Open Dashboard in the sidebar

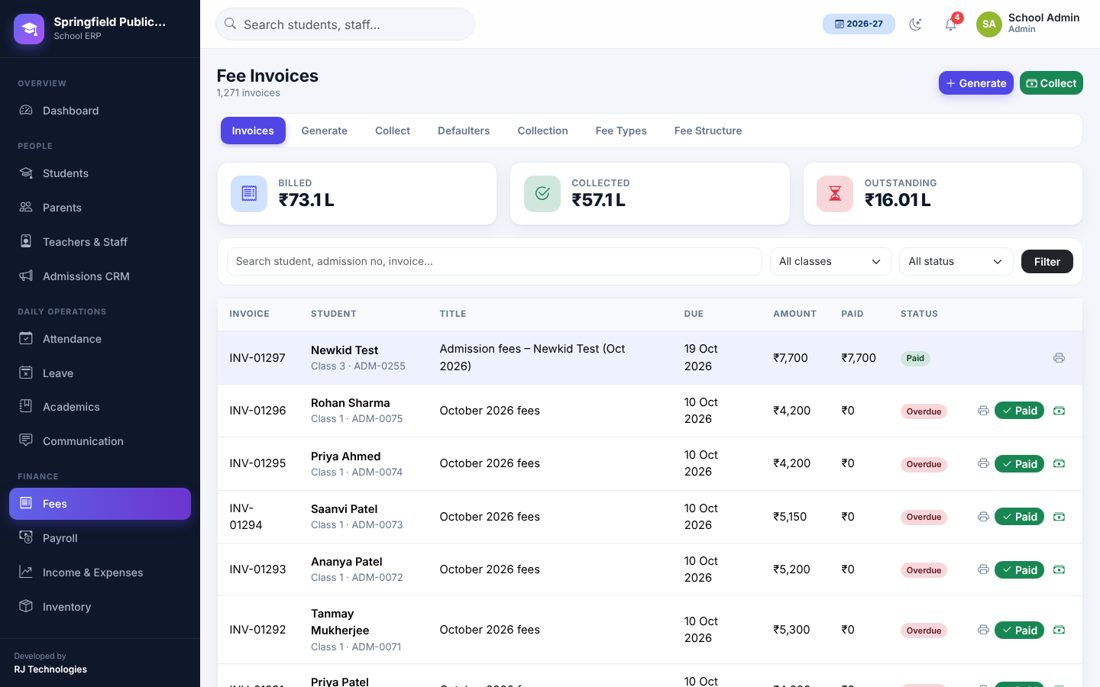100,110
